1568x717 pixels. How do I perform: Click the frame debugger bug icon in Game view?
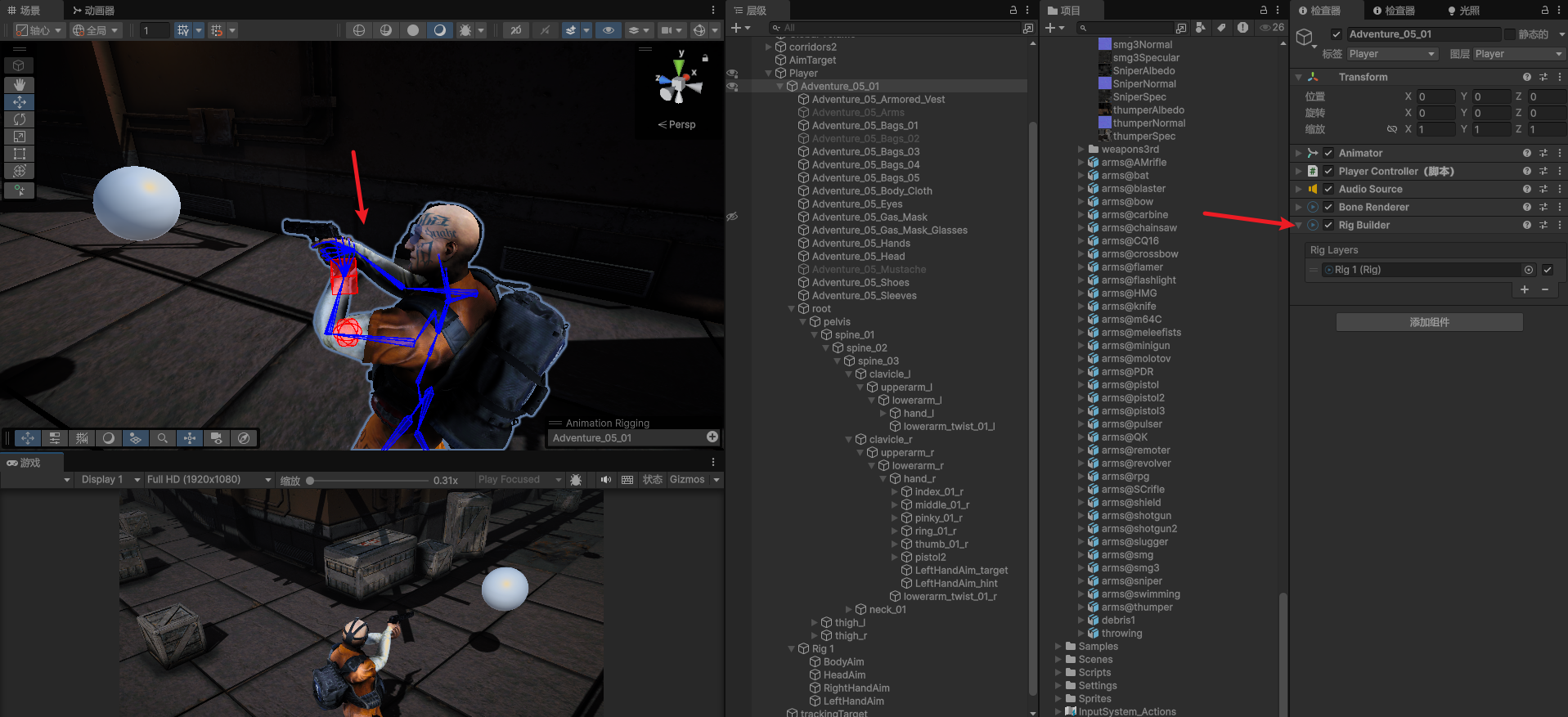click(x=576, y=480)
